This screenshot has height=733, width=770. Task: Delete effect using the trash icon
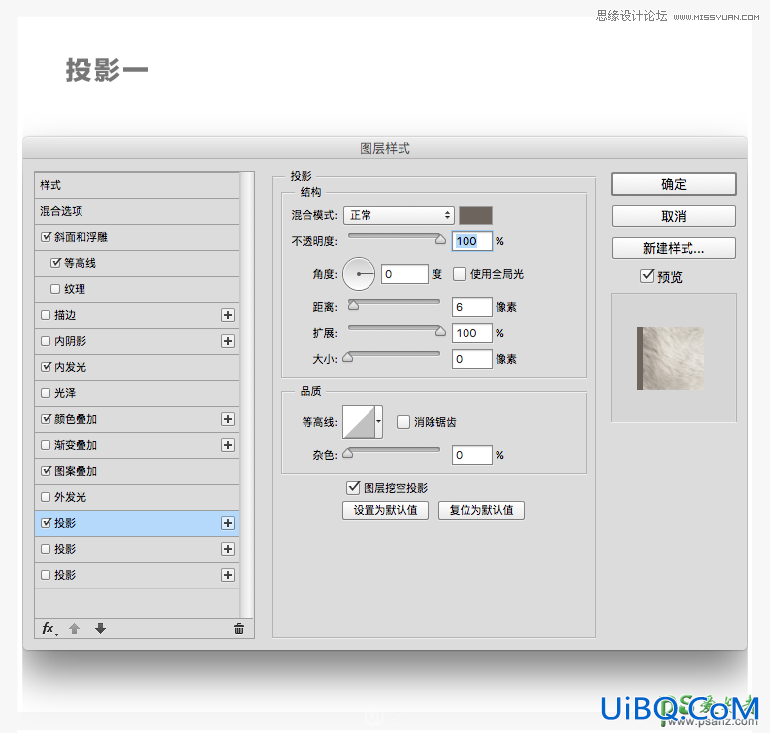[x=239, y=628]
